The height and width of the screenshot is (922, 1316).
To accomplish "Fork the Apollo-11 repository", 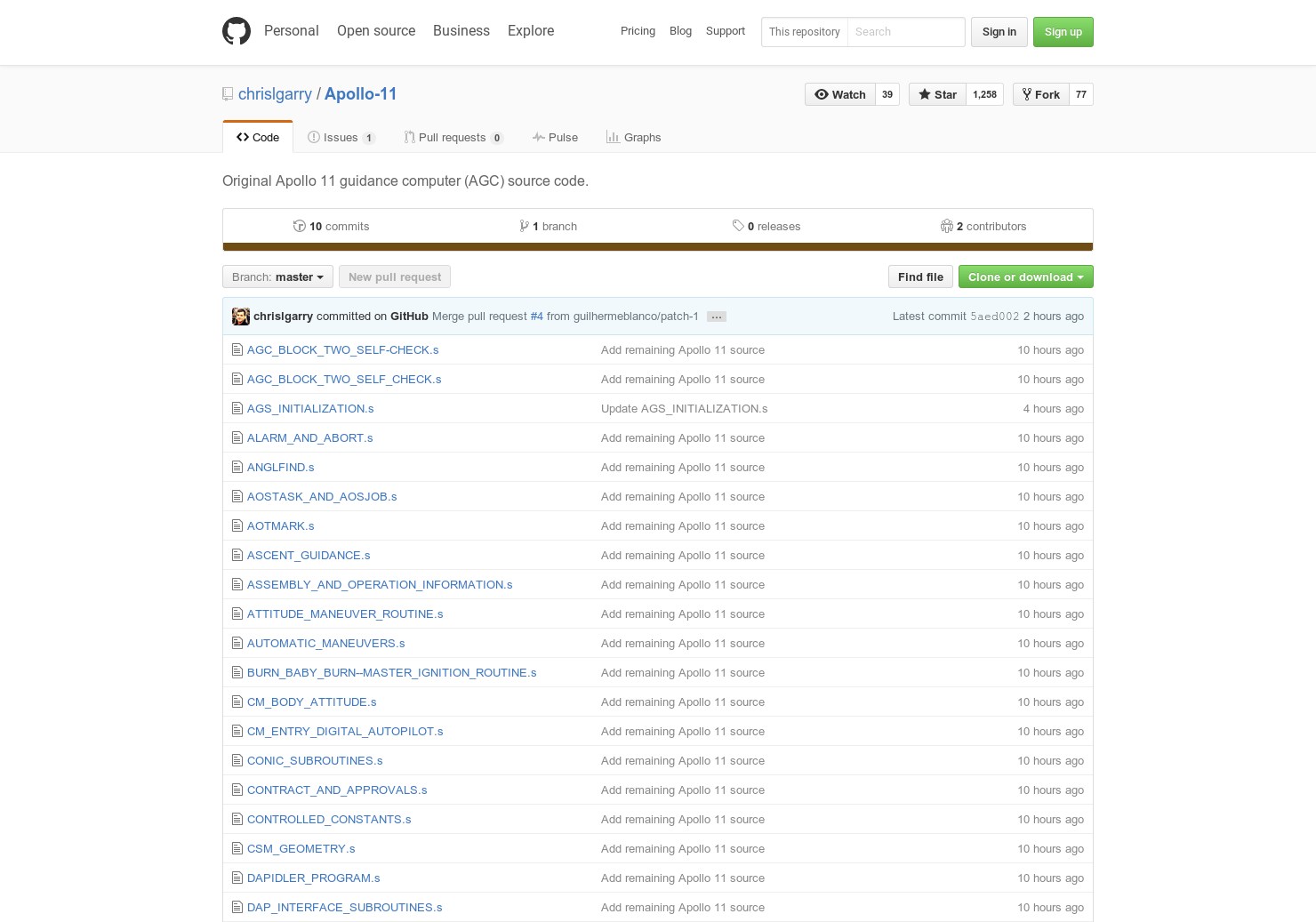I will tap(1040, 94).
